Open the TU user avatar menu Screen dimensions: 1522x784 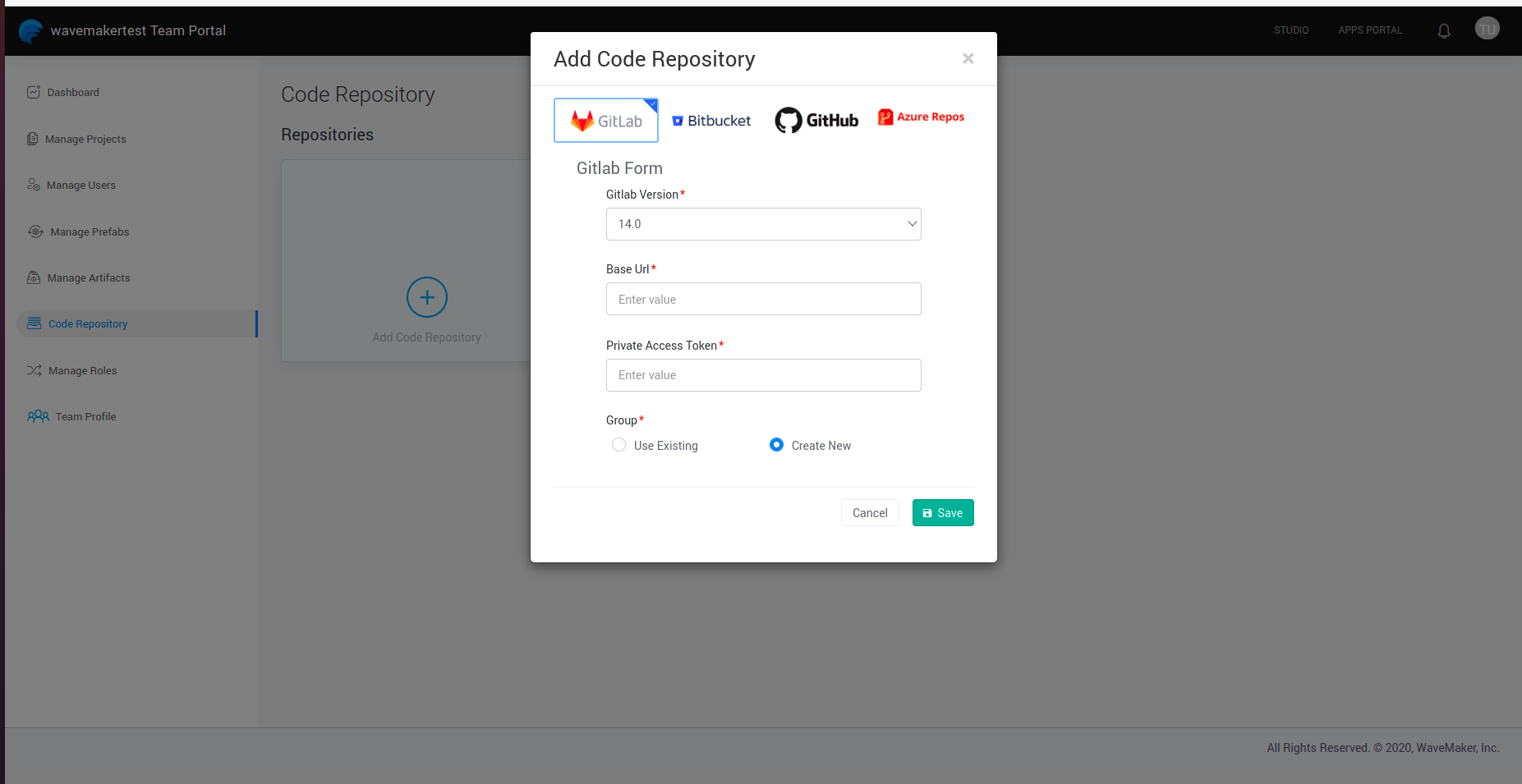[x=1487, y=30]
